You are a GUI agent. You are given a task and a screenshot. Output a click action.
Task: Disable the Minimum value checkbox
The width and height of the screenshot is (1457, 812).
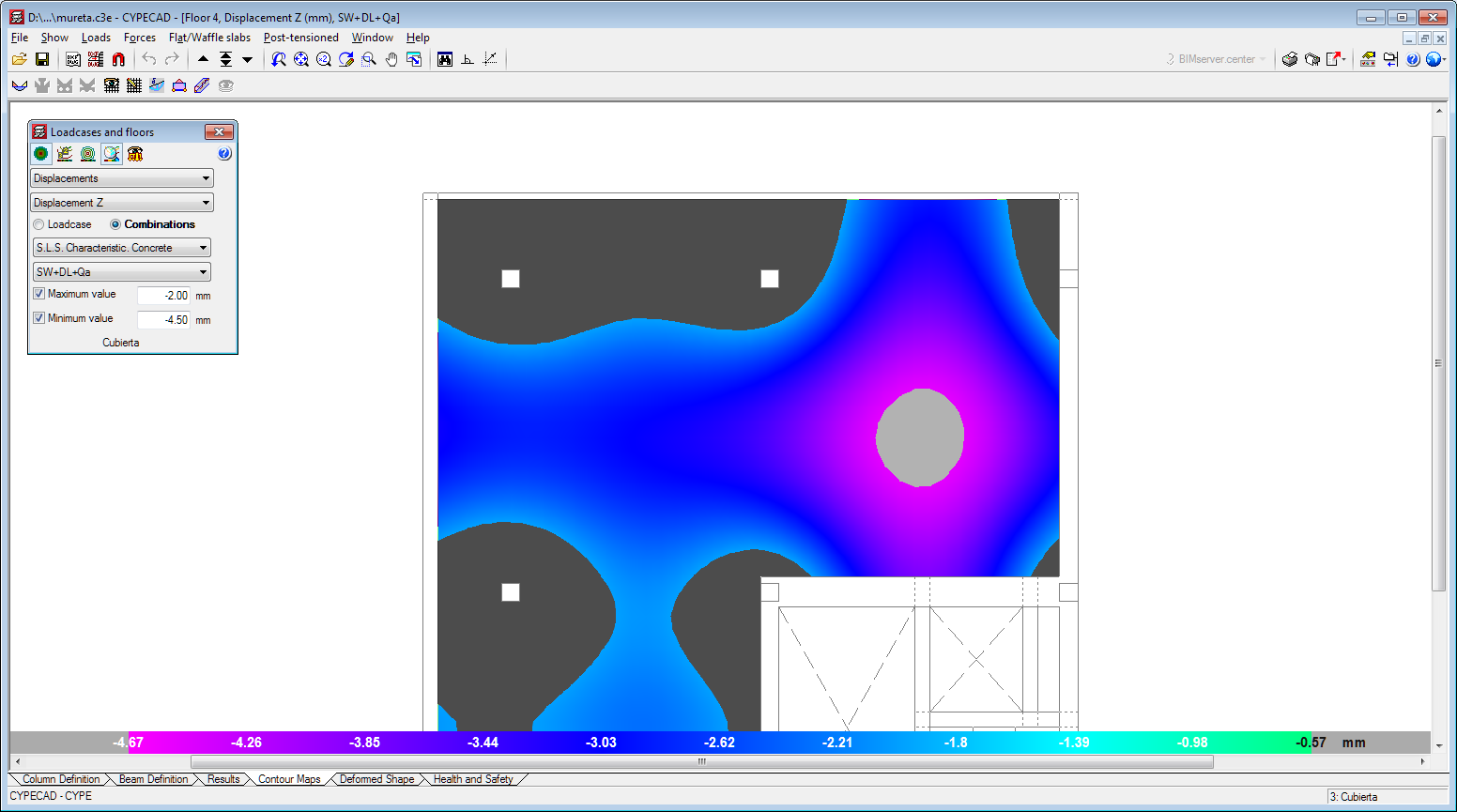coord(38,317)
